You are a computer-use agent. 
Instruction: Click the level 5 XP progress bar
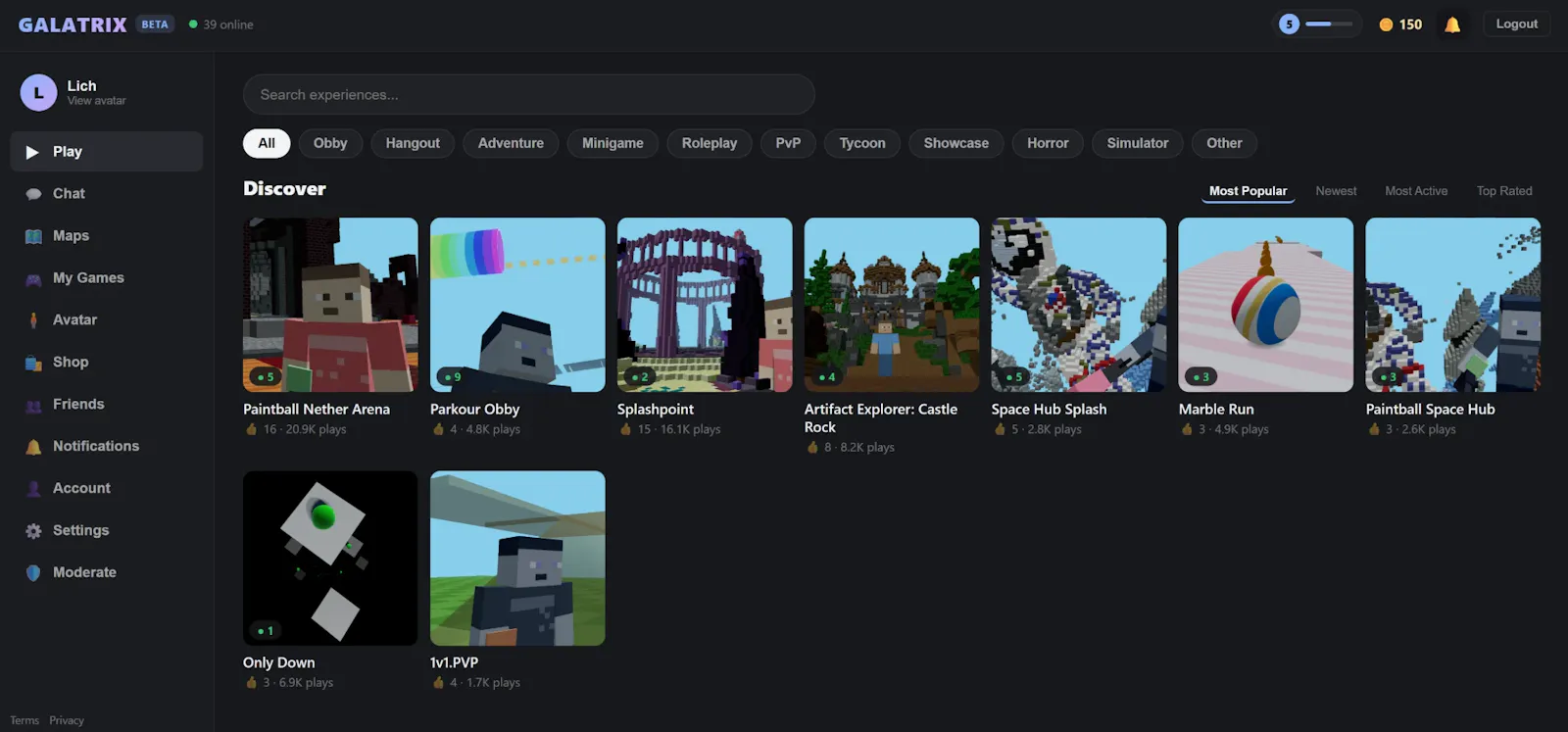[x=1330, y=24]
